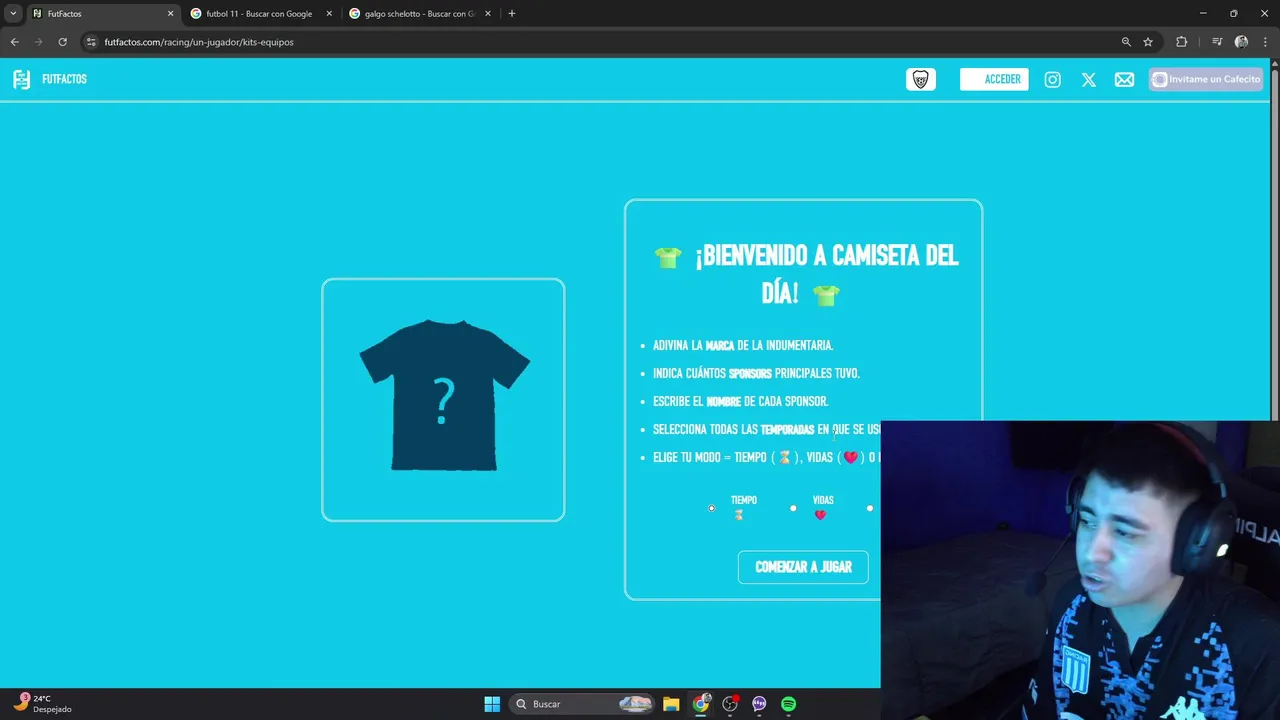The width and height of the screenshot is (1280, 720).
Task: Open the team shield selector icon
Action: click(921, 79)
